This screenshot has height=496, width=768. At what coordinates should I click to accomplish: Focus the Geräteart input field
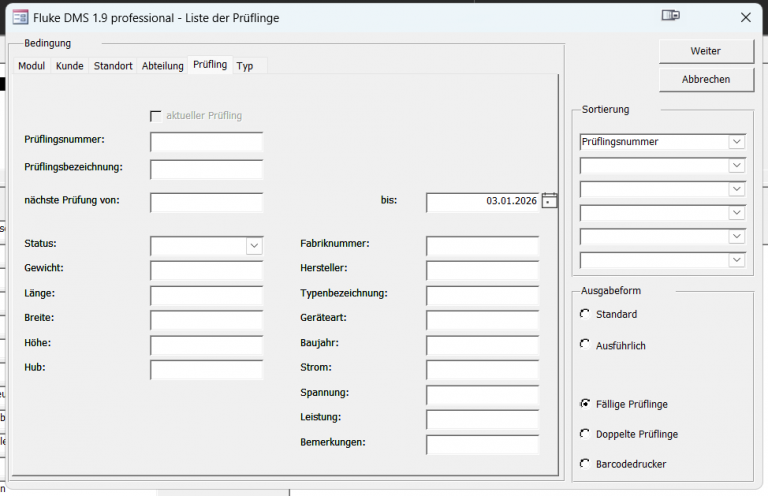[x=482, y=320]
